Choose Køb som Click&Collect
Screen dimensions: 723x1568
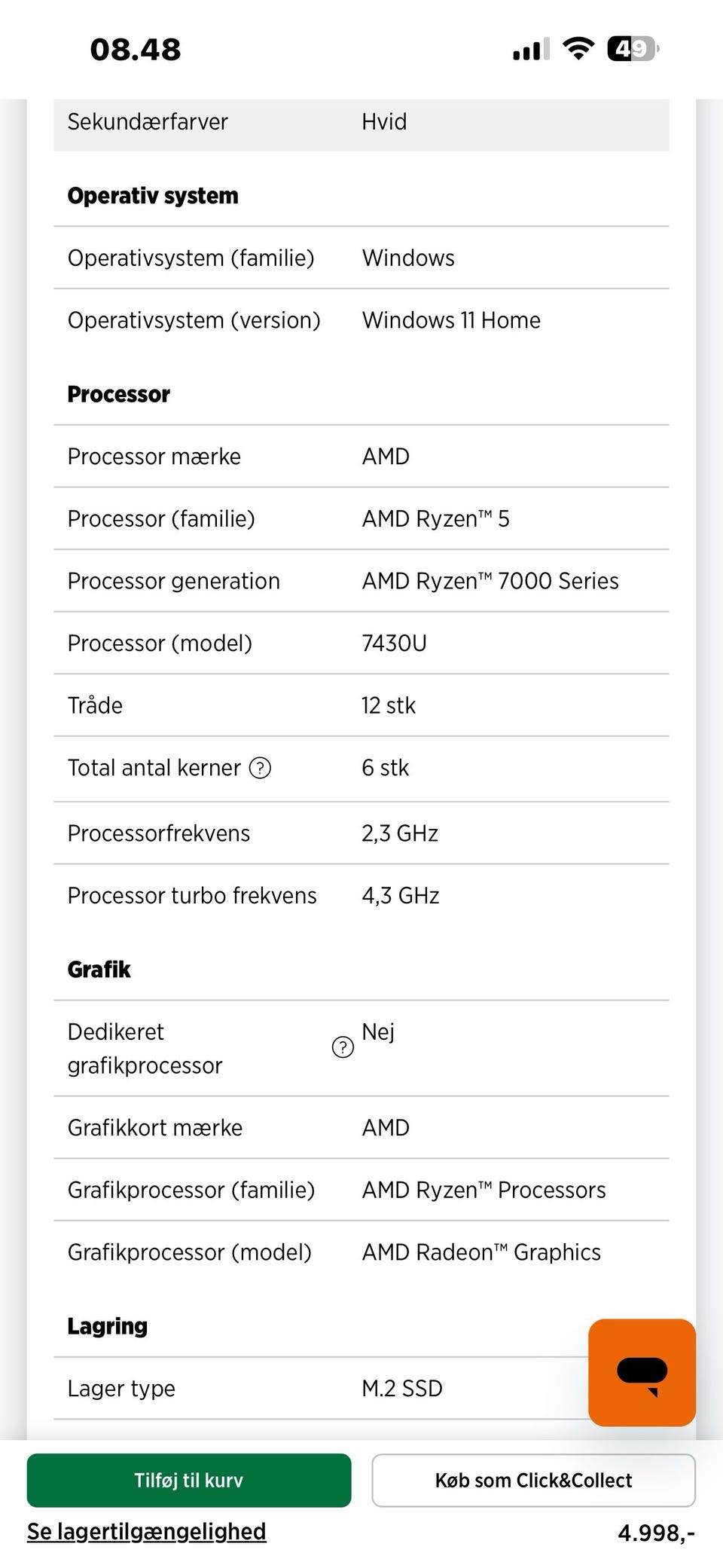click(x=533, y=1480)
